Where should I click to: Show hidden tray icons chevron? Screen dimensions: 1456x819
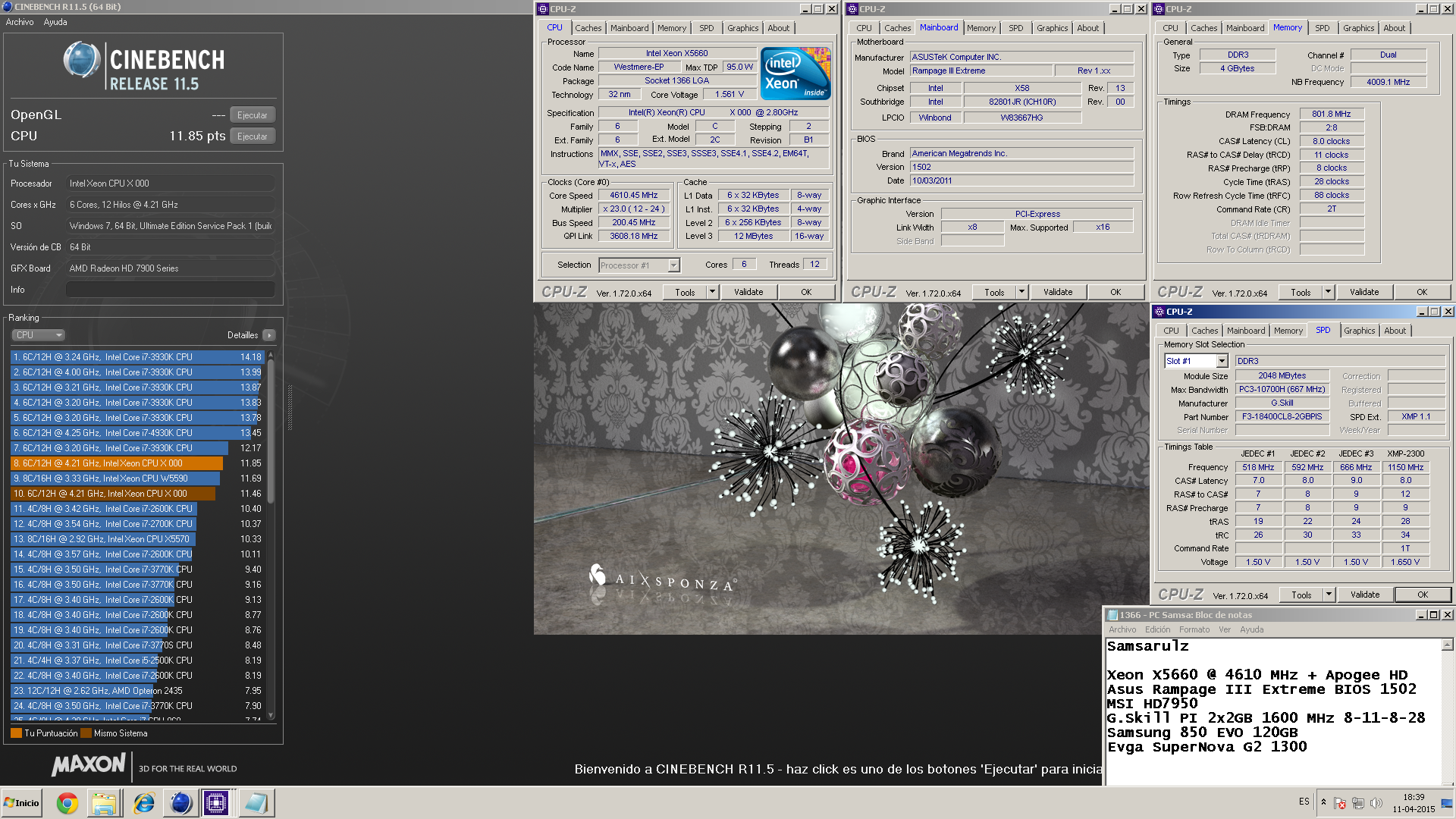pyautogui.click(x=1323, y=802)
